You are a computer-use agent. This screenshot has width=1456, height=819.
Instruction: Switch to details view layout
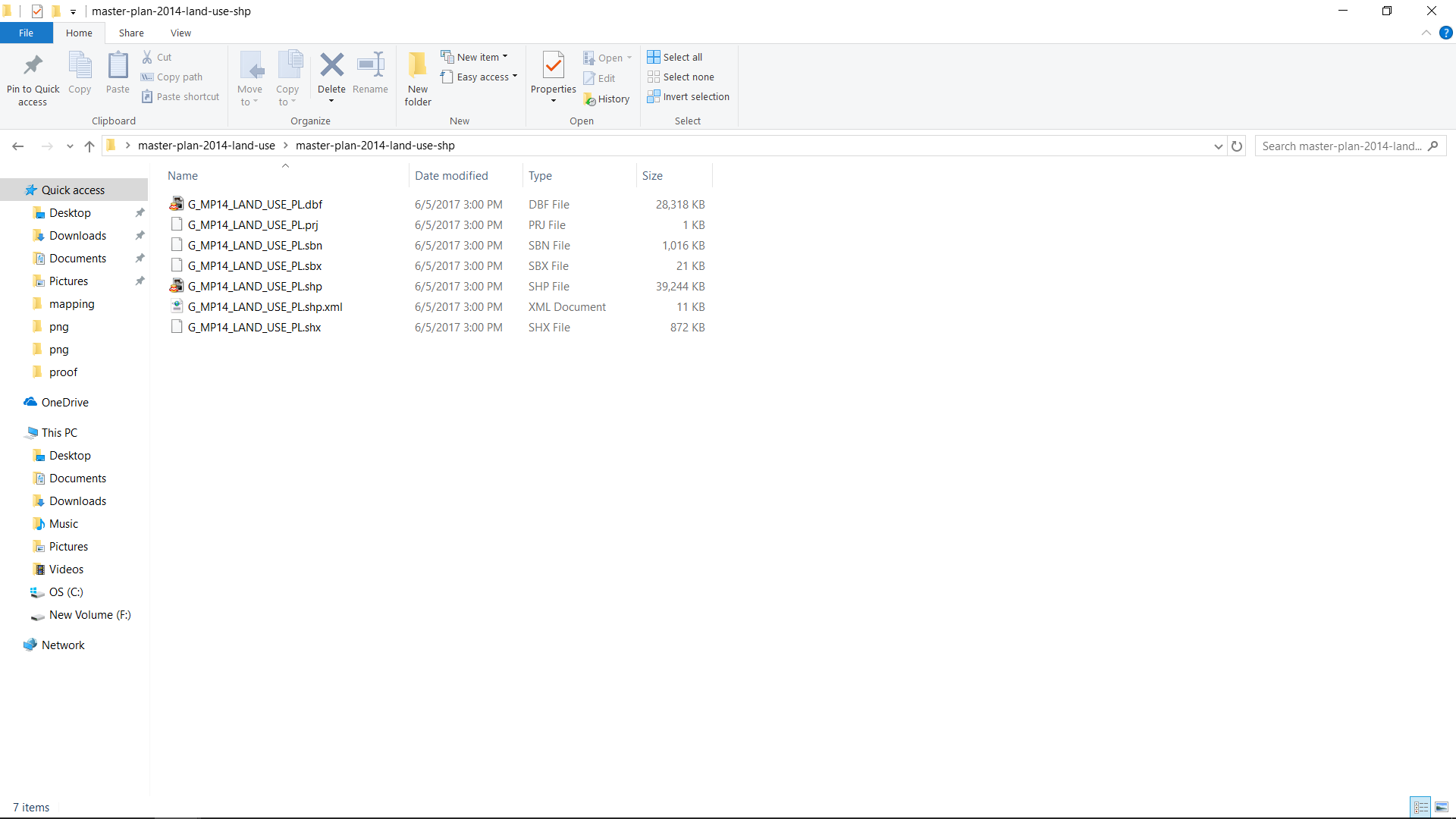click(1420, 807)
